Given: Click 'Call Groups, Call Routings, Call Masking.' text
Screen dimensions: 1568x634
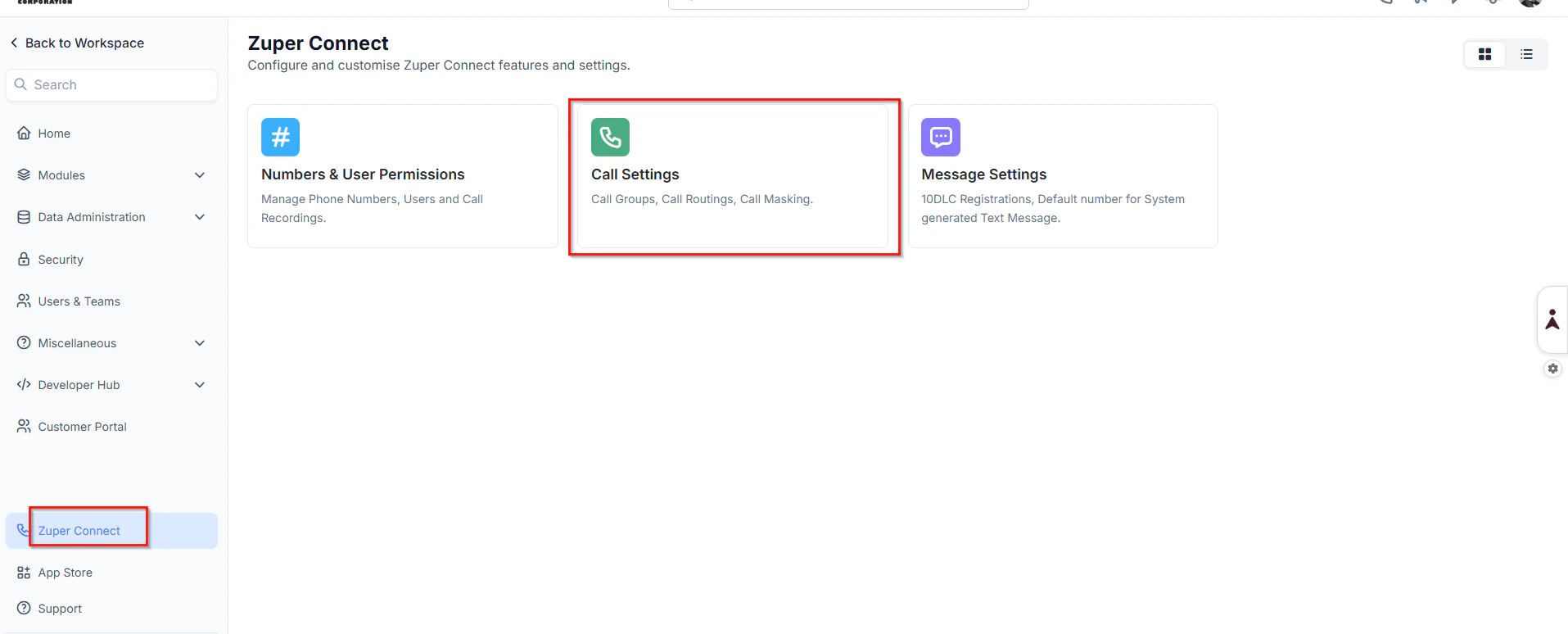Looking at the screenshot, I should (x=702, y=199).
